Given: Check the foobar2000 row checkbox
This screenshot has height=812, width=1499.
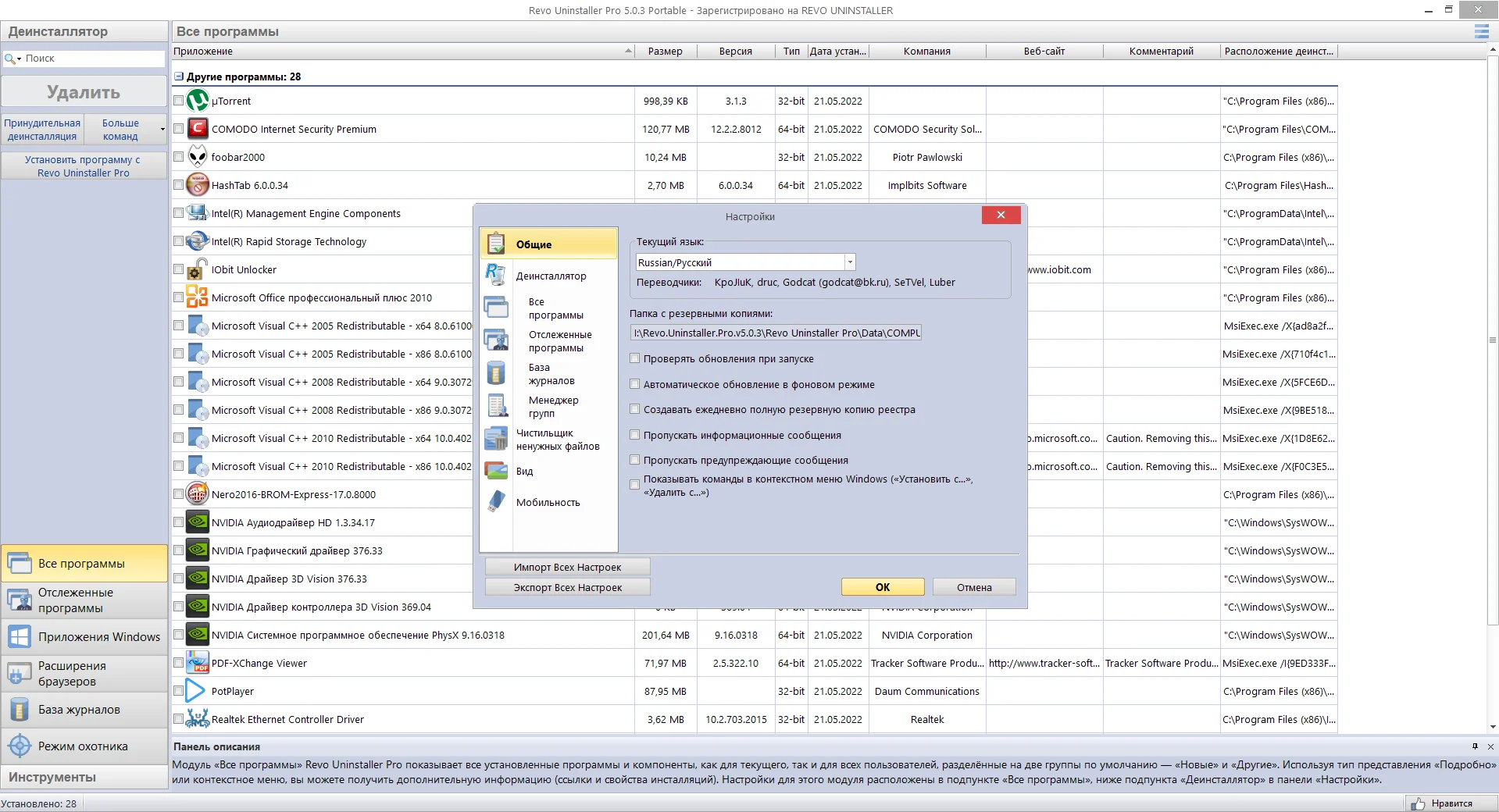Looking at the screenshot, I should [178, 157].
